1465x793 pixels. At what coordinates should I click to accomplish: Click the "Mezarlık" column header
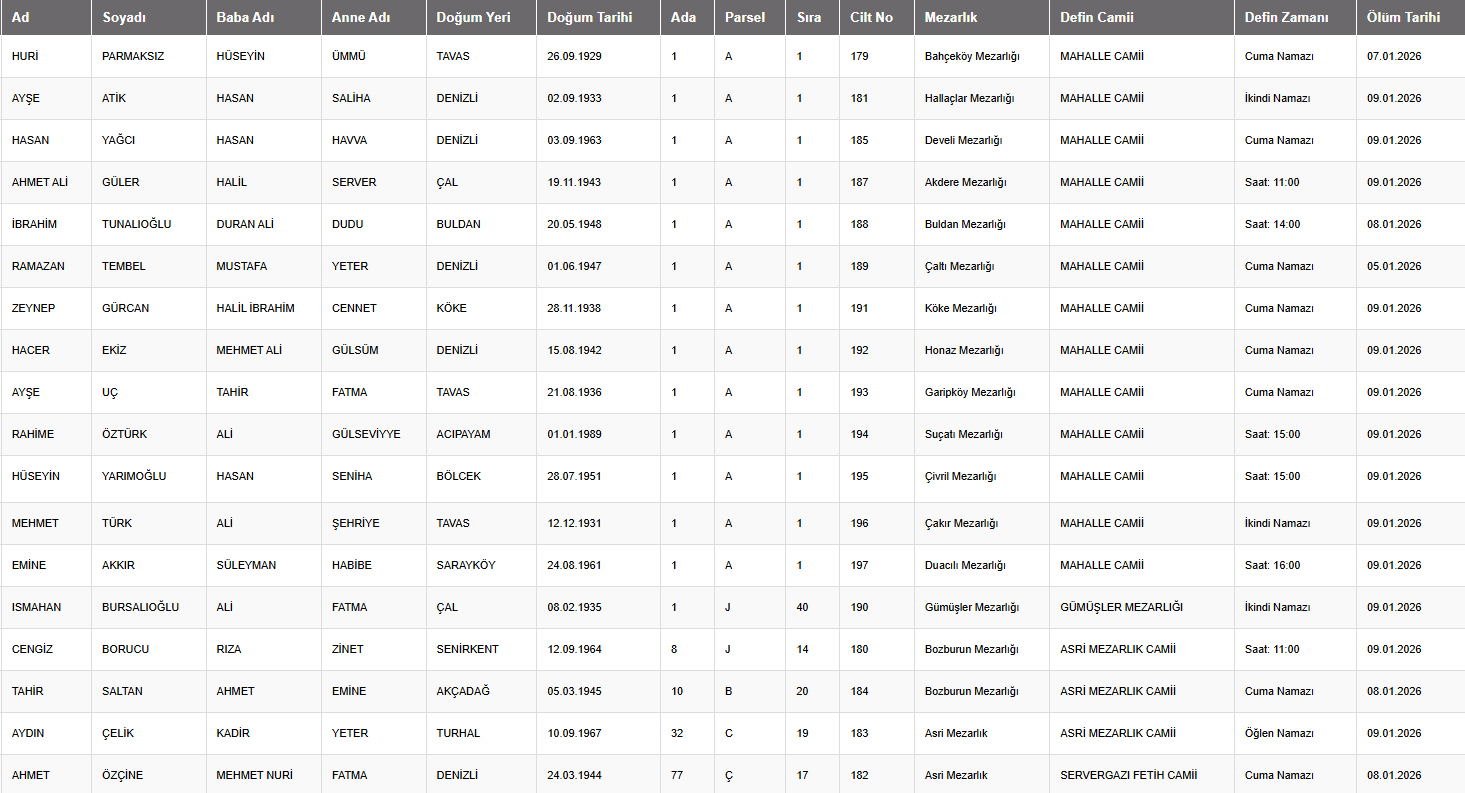[x=951, y=17]
